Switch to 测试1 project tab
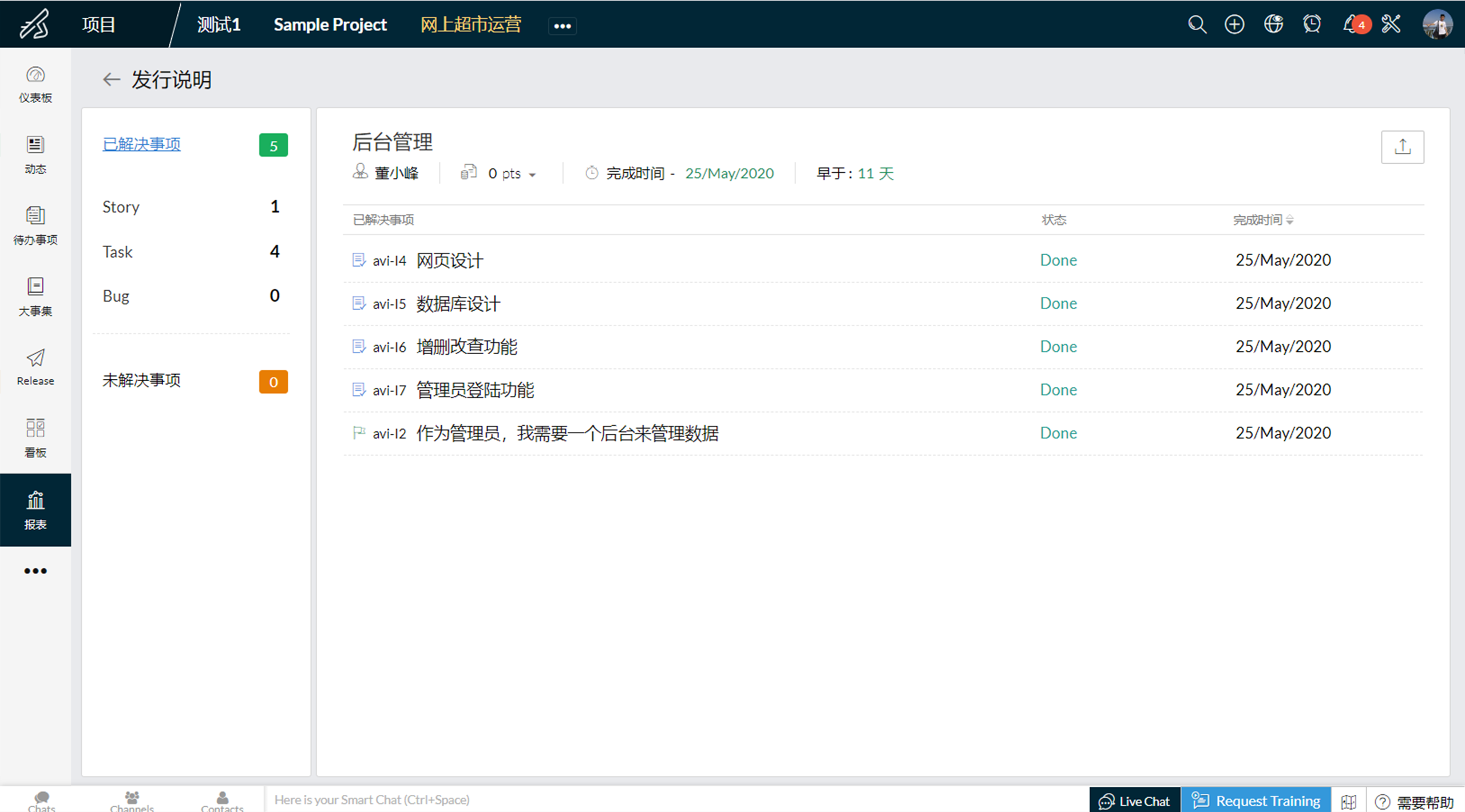Image resolution: width=1465 pixels, height=812 pixels. tap(219, 25)
